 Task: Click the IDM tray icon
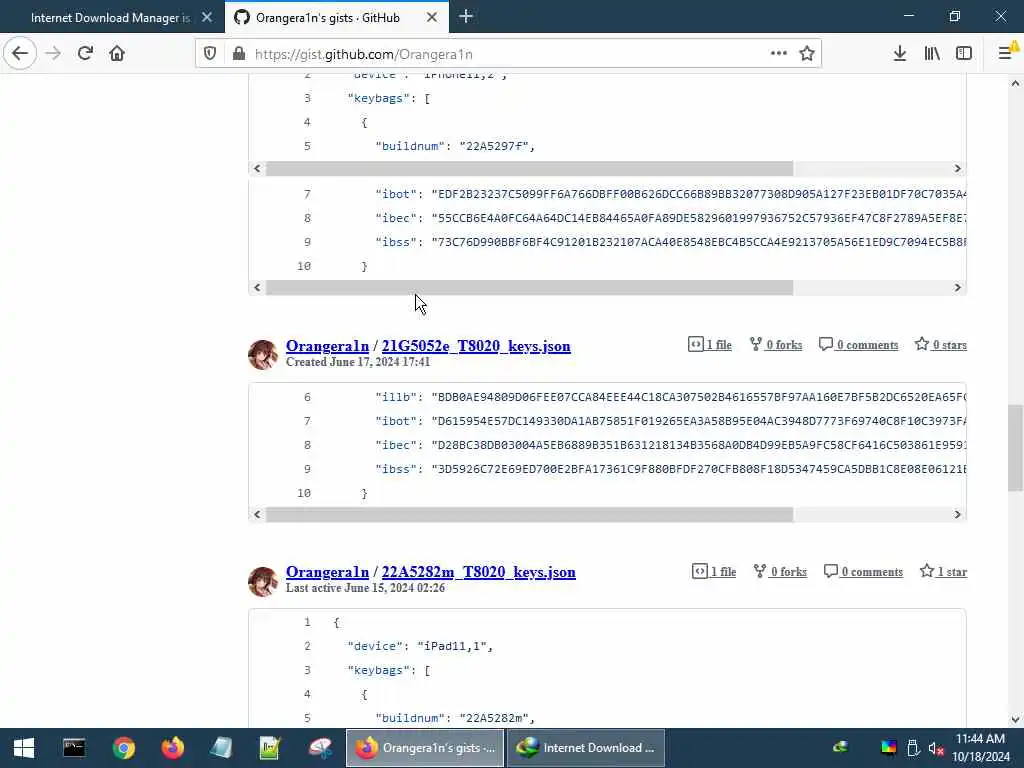(x=841, y=746)
